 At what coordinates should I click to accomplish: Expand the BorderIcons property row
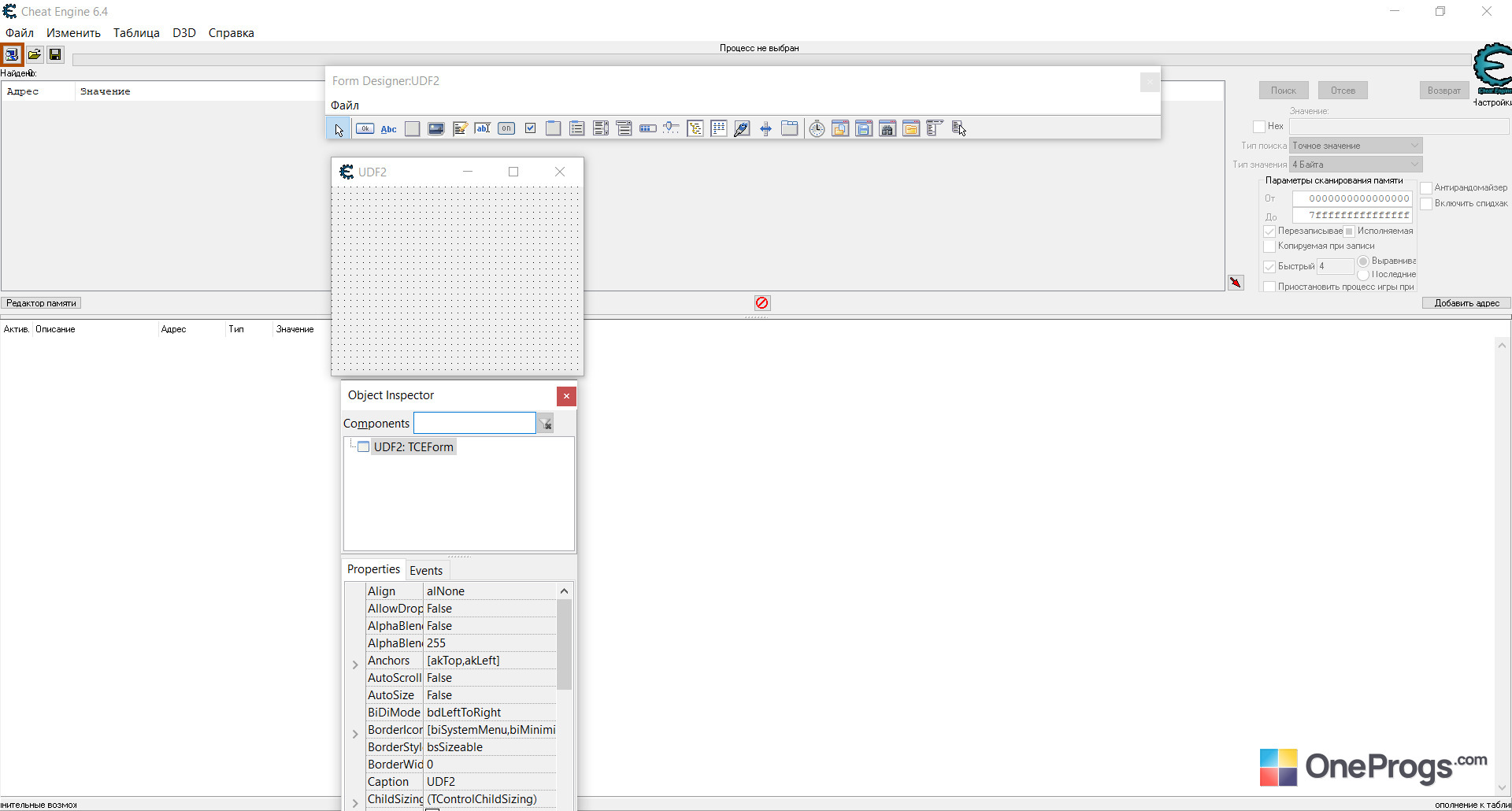pyautogui.click(x=355, y=734)
